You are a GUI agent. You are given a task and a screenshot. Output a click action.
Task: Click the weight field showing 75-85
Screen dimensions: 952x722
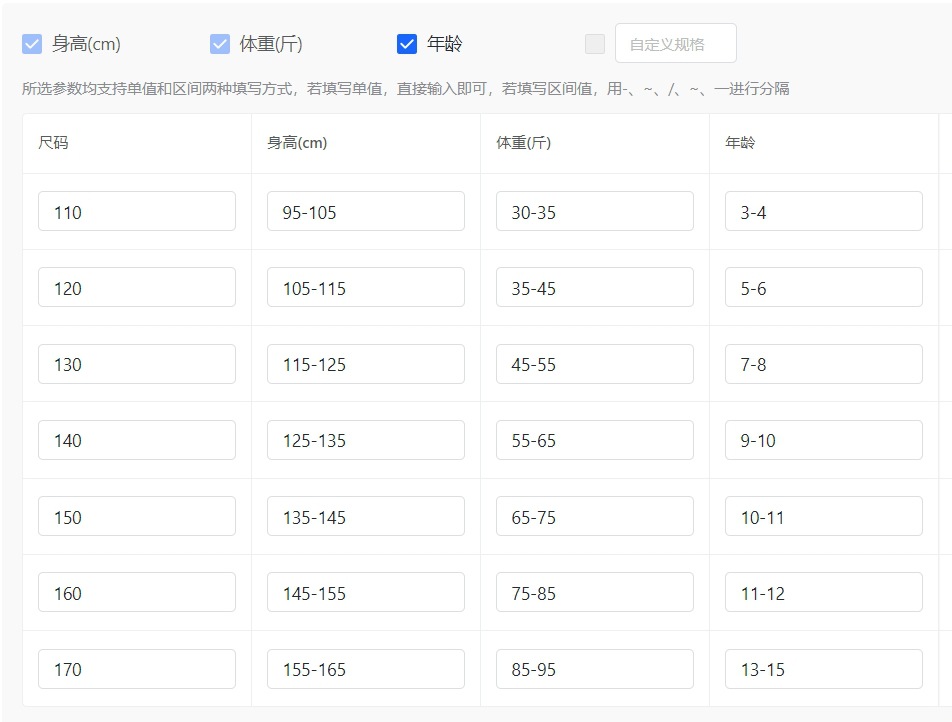click(595, 593)
